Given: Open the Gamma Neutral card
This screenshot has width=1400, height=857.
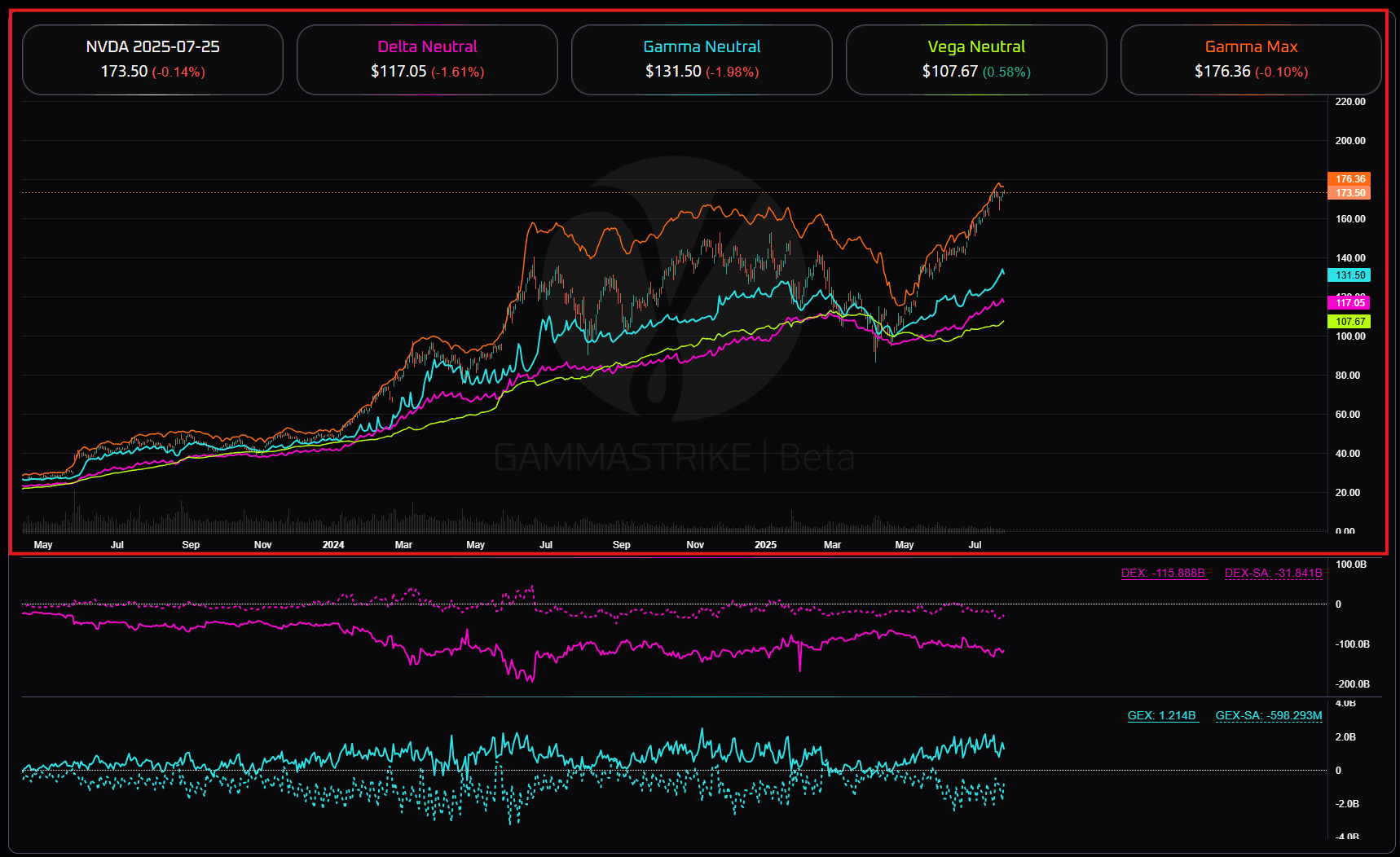Looking at the screenshot, I should click(702, 59).
